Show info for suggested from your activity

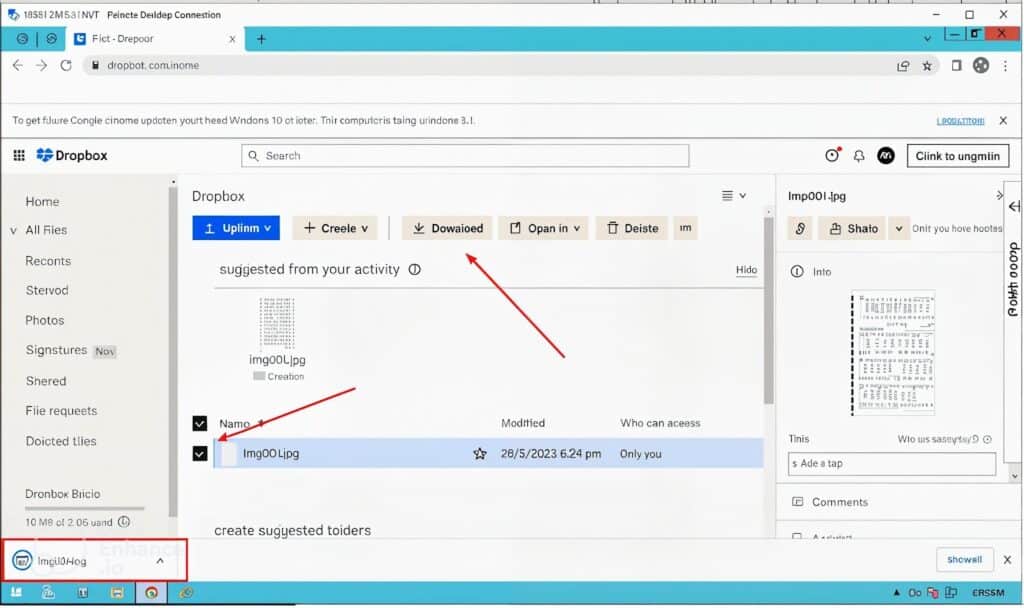tap(415, 269)
